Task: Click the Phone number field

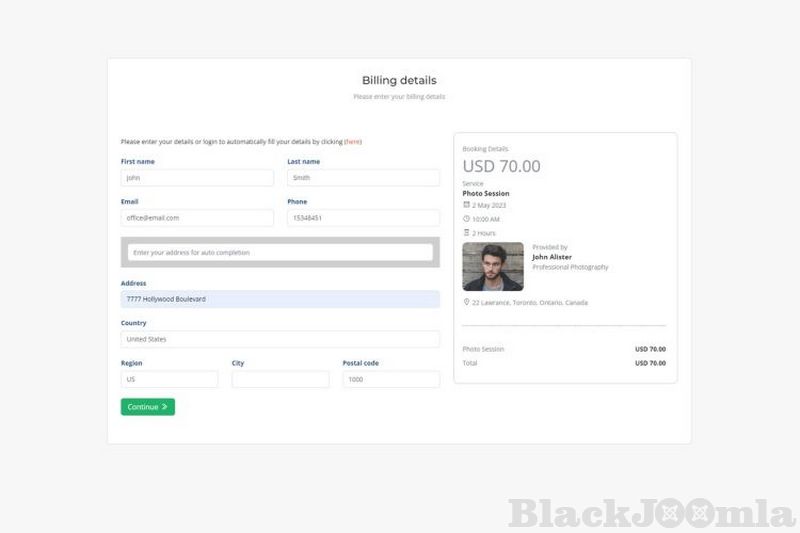Action: coord(363,218)
